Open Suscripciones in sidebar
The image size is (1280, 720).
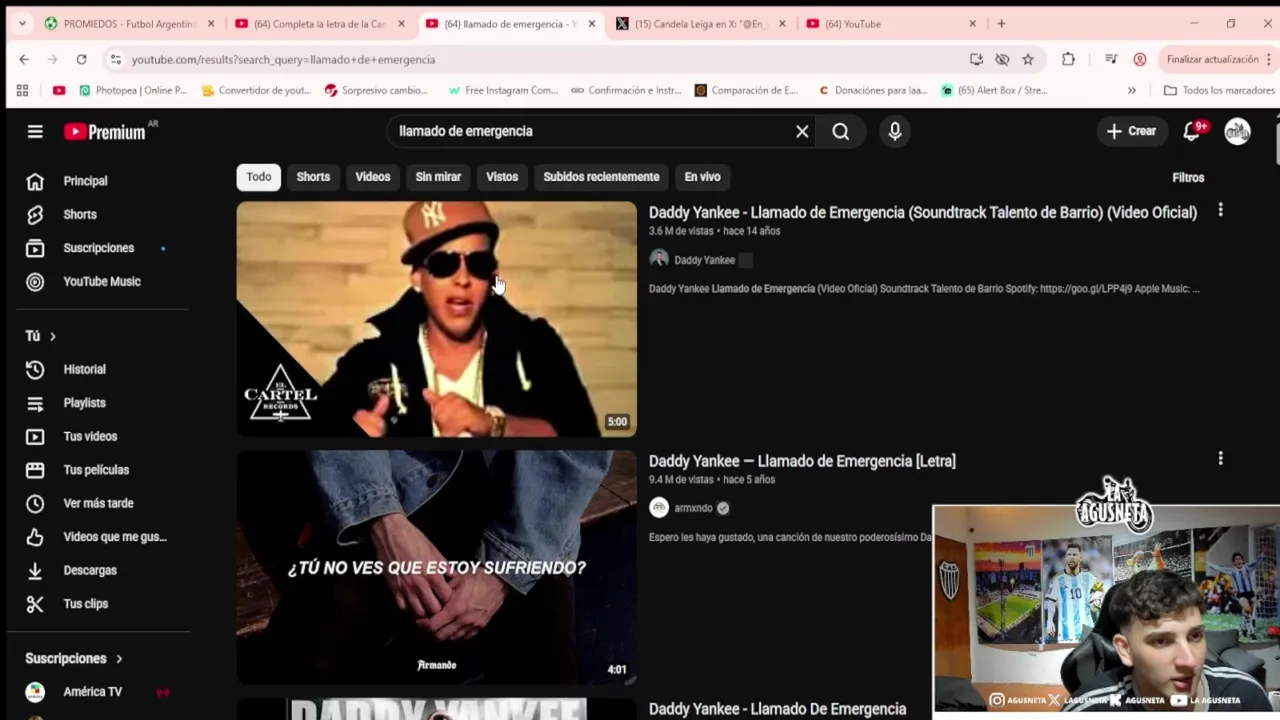(98, 248)
